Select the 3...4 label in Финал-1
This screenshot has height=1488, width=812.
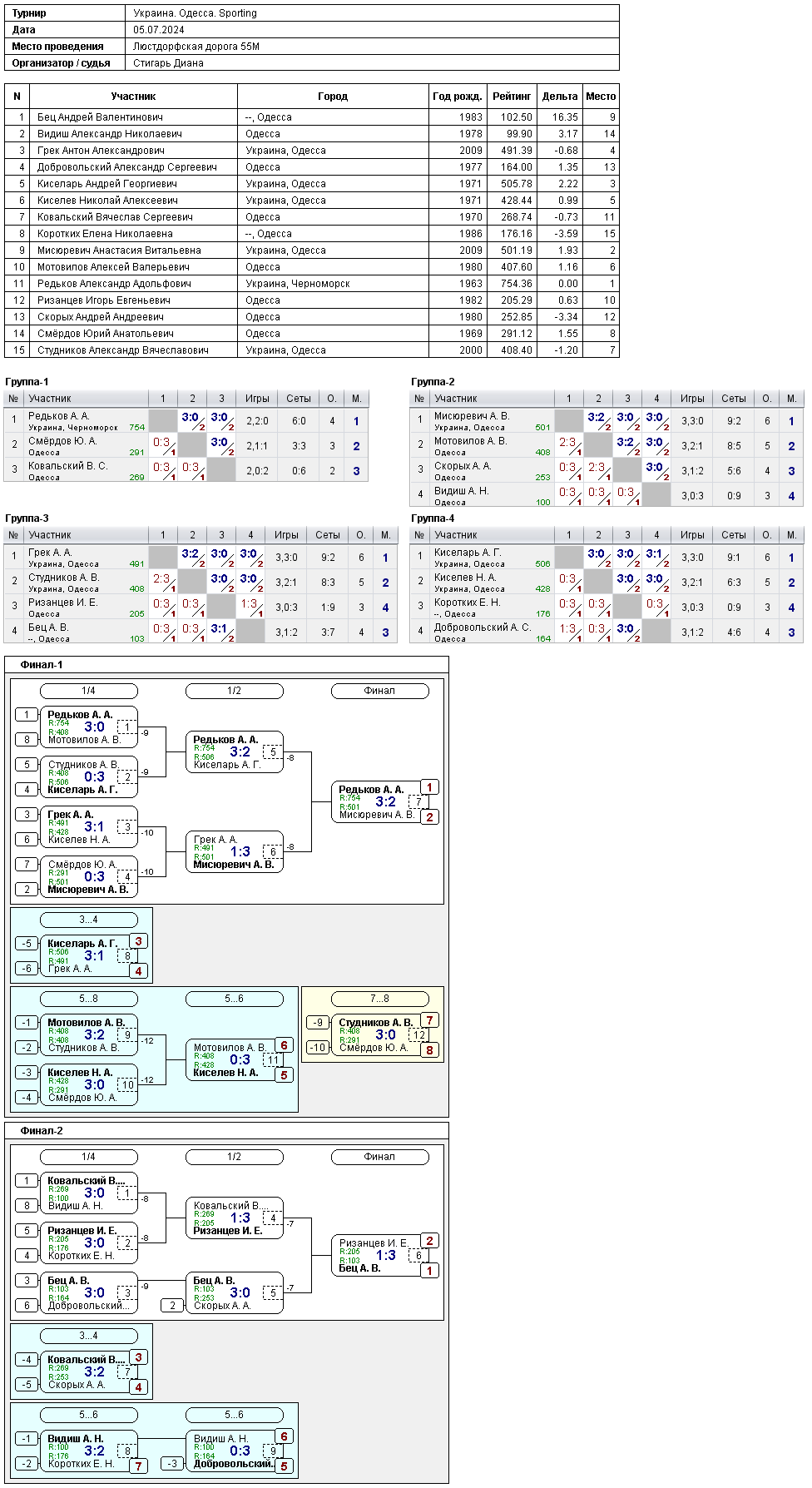89,920
